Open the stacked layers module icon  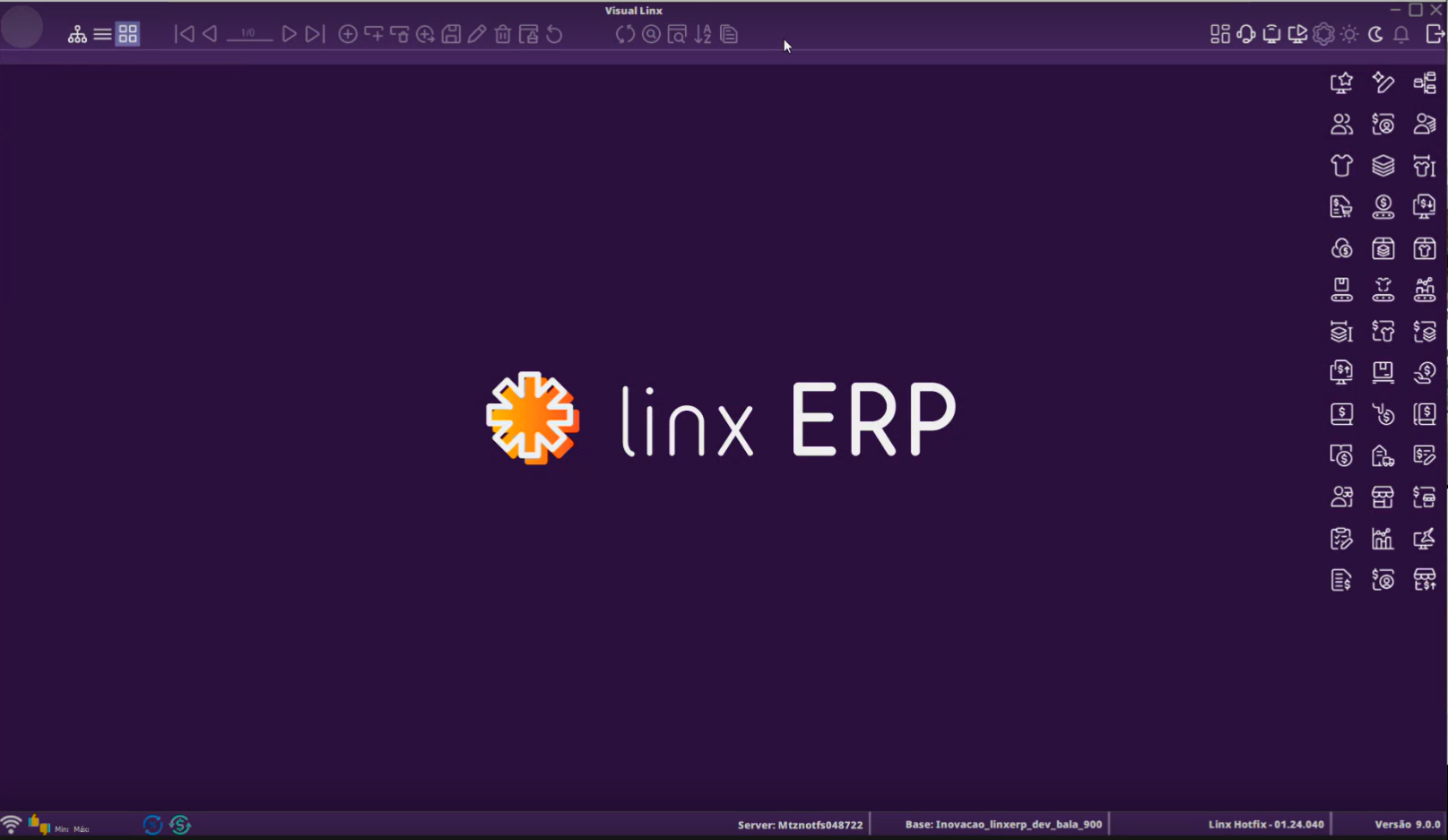click(x=1383, y=165)
